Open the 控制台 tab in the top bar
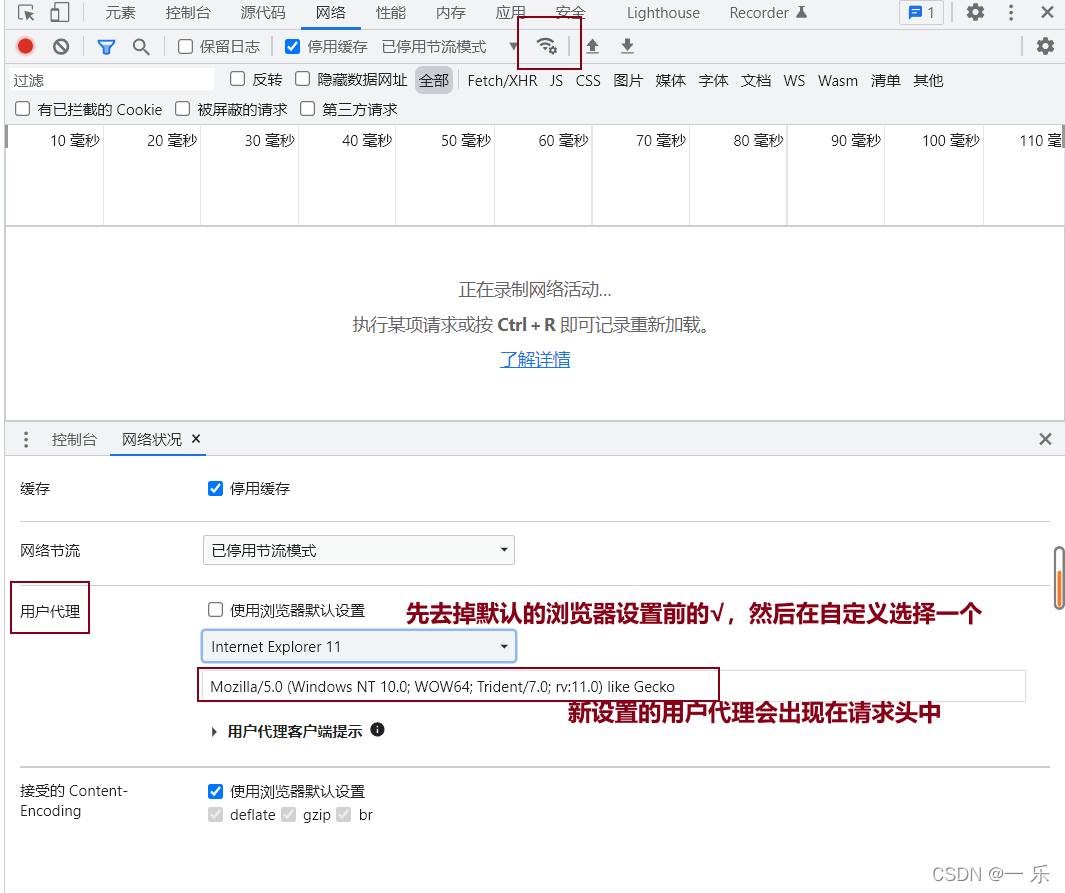 coord(188,13)
